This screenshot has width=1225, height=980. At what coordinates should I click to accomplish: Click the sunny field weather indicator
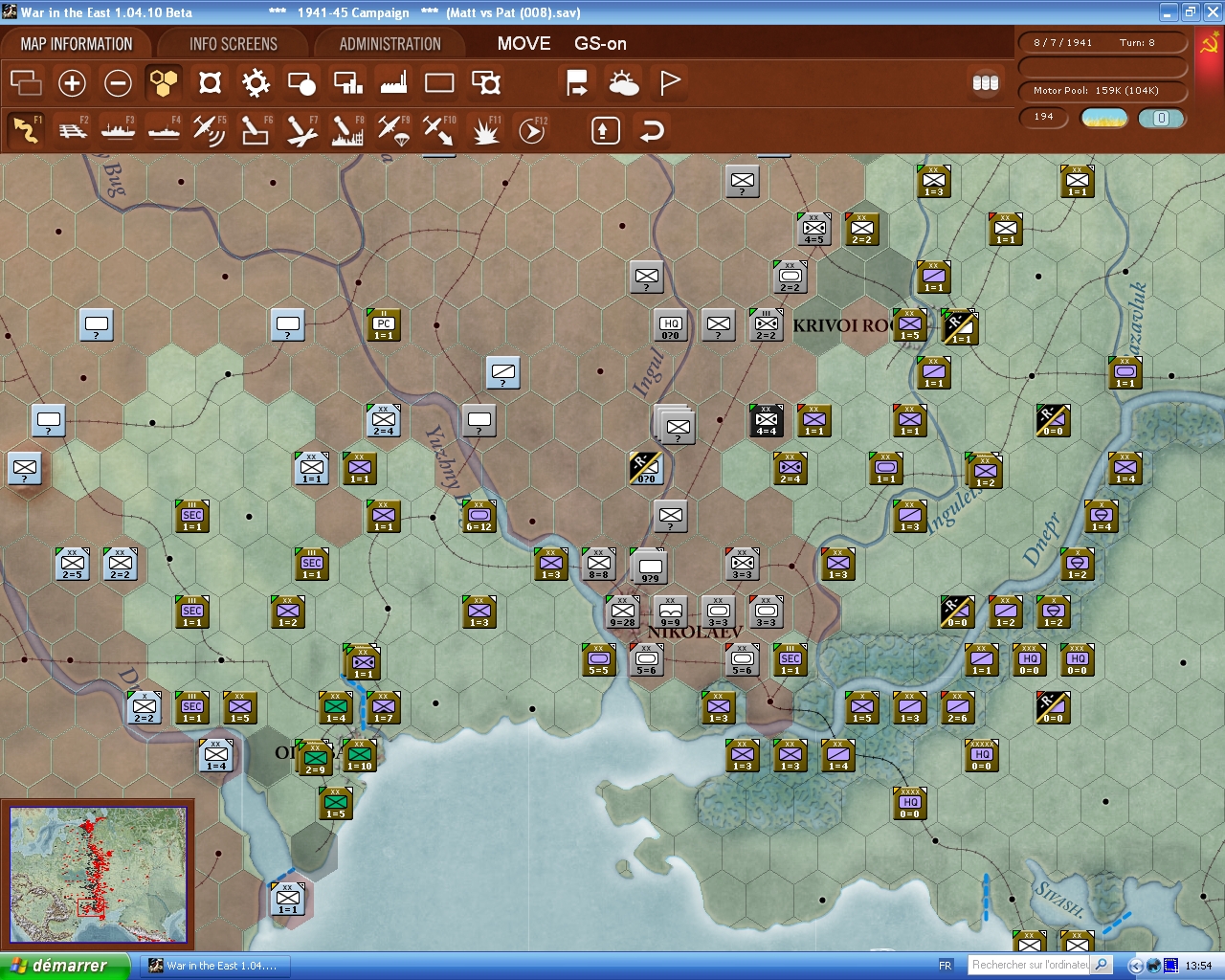pos(1104,118)
